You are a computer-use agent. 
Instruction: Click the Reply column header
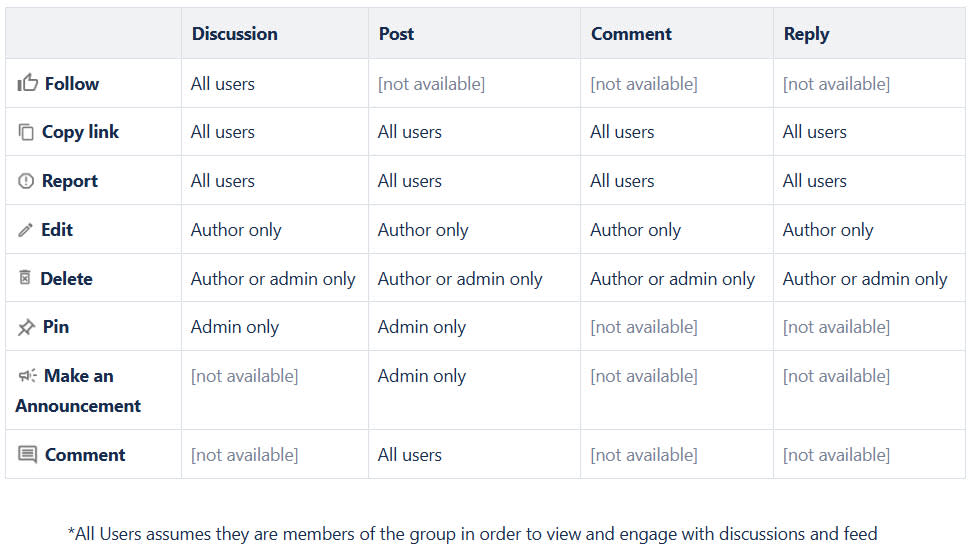click(806, 34)
